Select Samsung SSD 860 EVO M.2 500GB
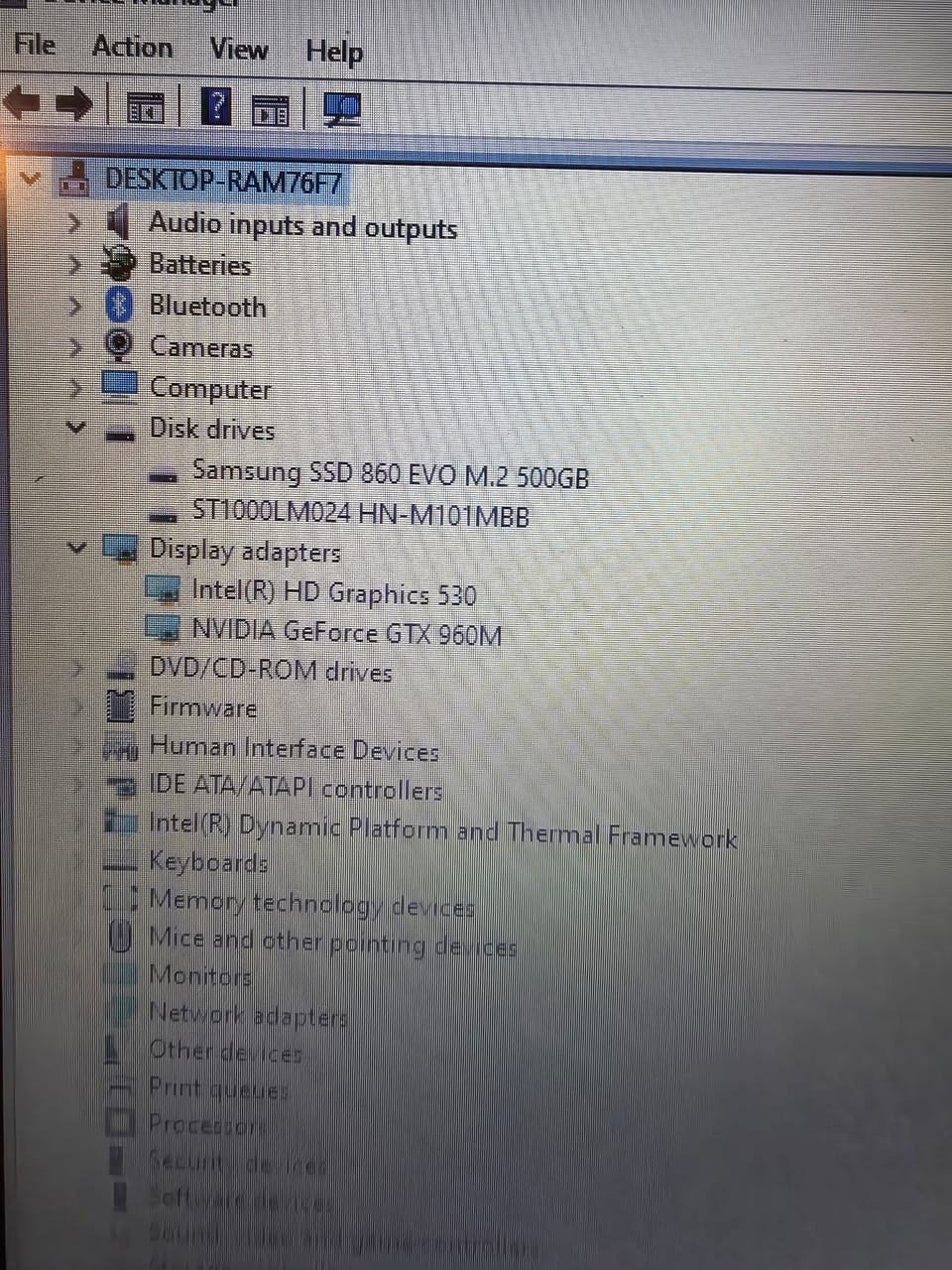The image size is (952, 1270). point(391,474)
